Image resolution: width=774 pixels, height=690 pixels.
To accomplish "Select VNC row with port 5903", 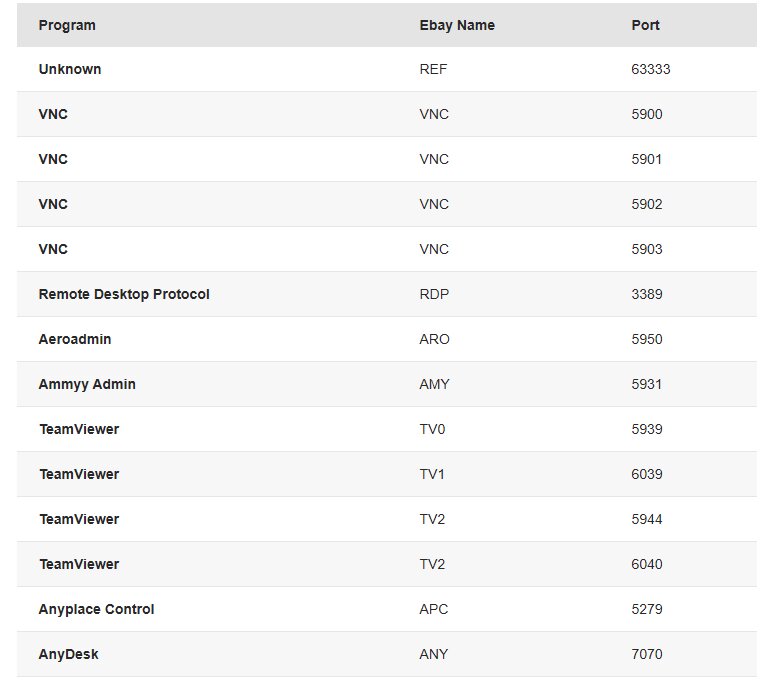I will [387, 249].
